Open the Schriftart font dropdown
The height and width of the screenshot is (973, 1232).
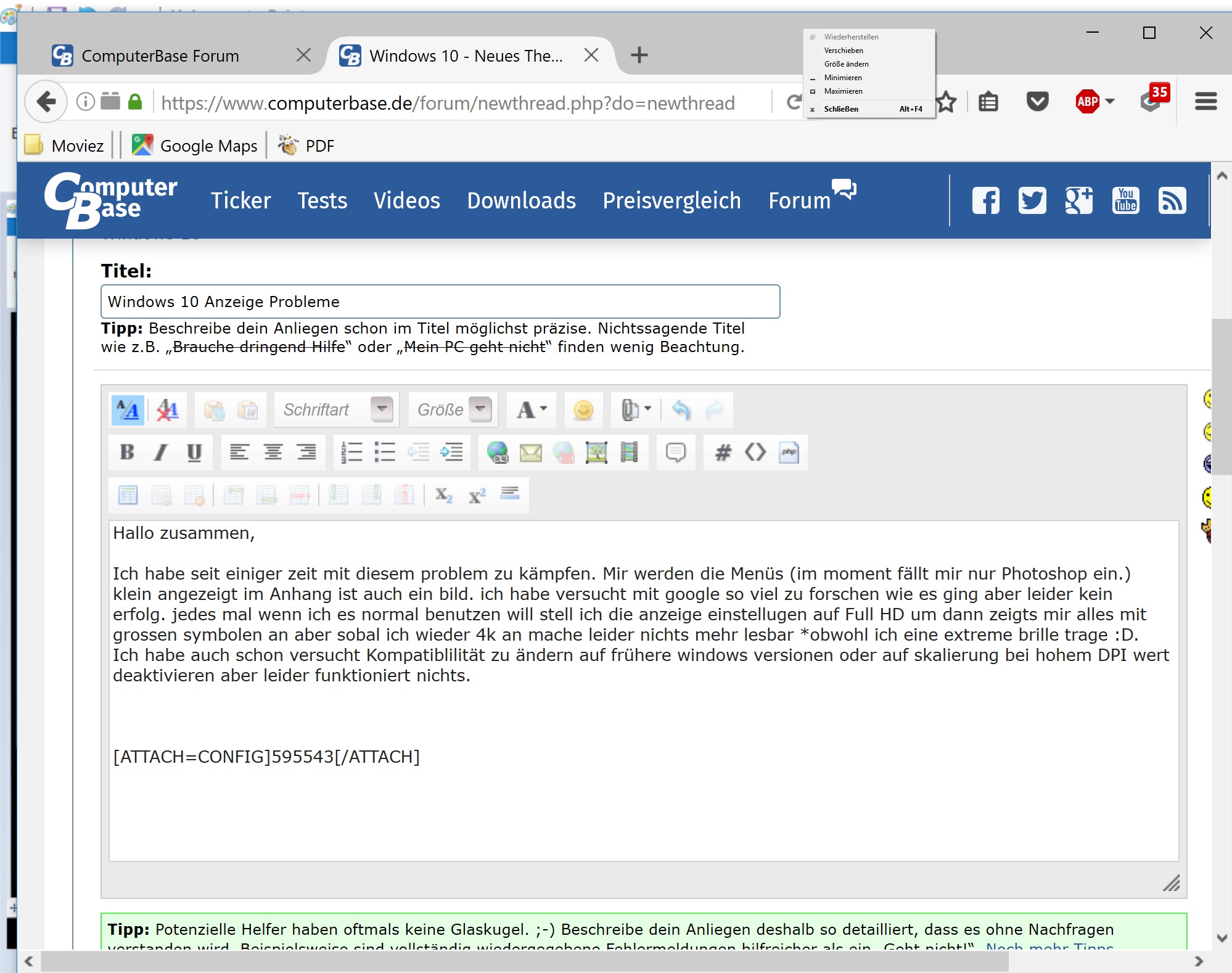coord(382,409)
